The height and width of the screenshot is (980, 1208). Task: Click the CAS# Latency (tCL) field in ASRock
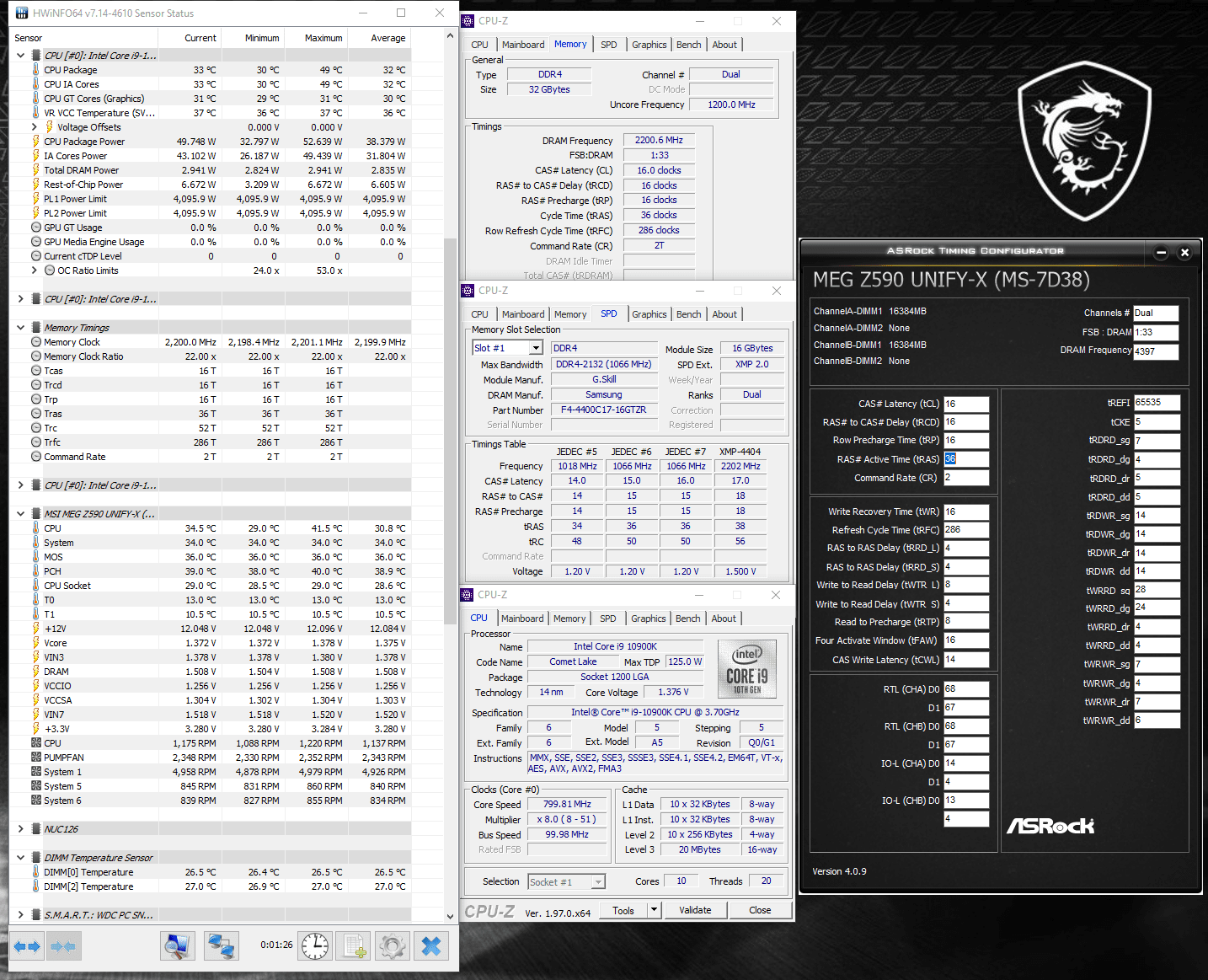point(965,404)
